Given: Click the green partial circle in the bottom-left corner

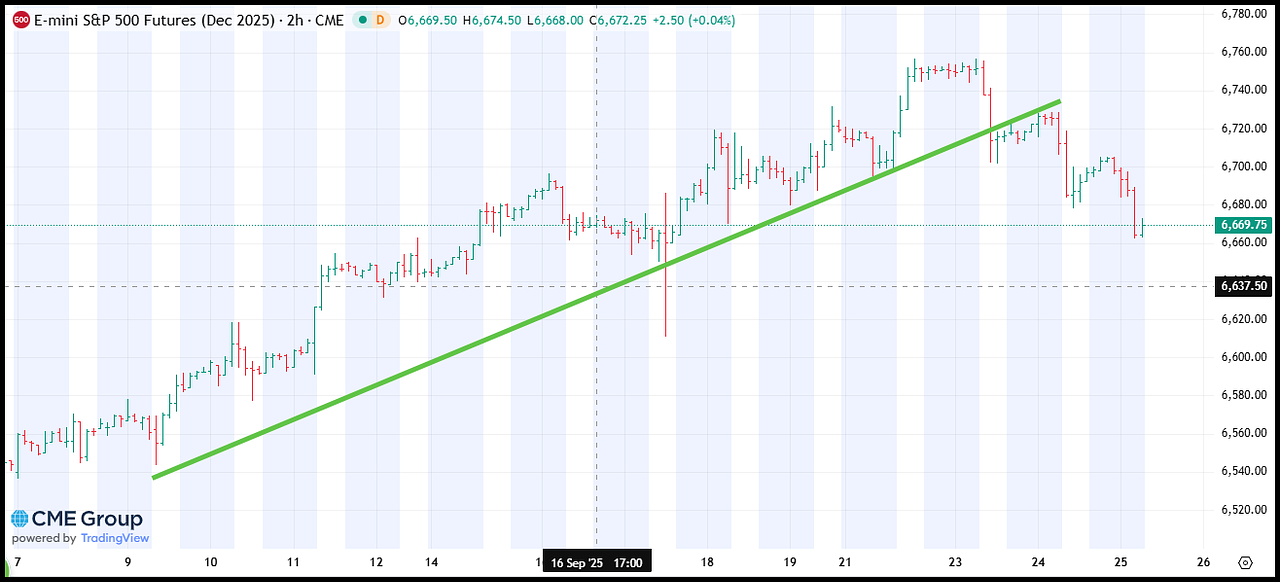Looking at the screenshot, I should pos(5,573).
